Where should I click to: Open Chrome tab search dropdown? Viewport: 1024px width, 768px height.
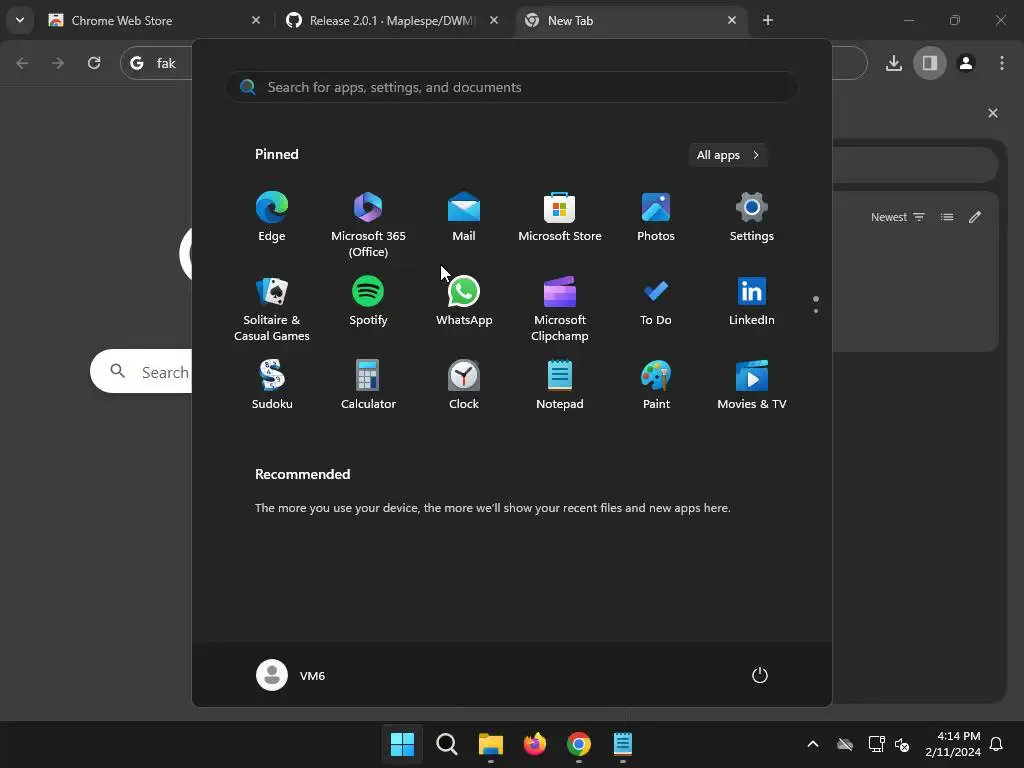click(x=20, y=20)
